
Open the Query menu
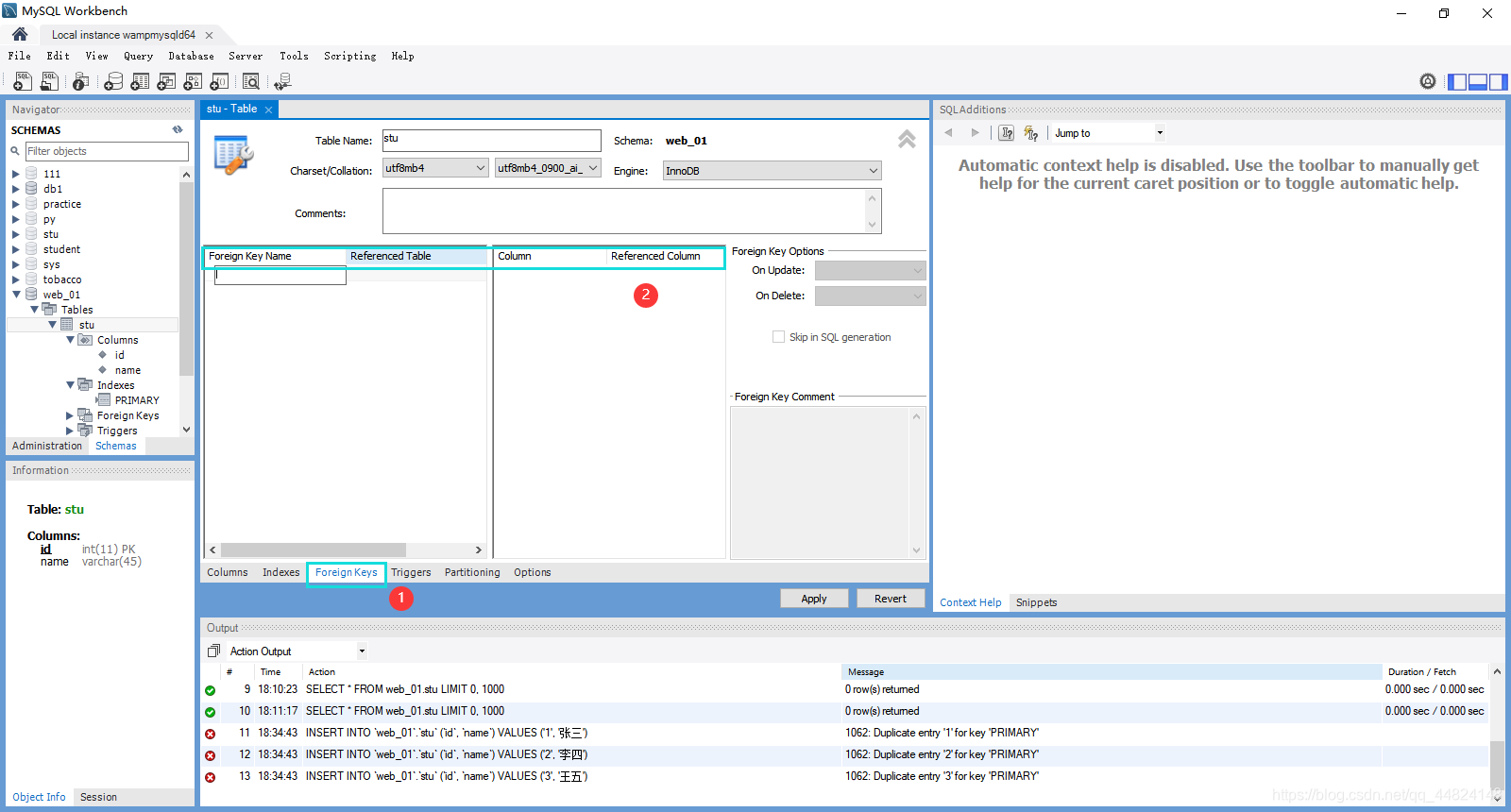tap(138, 56)
